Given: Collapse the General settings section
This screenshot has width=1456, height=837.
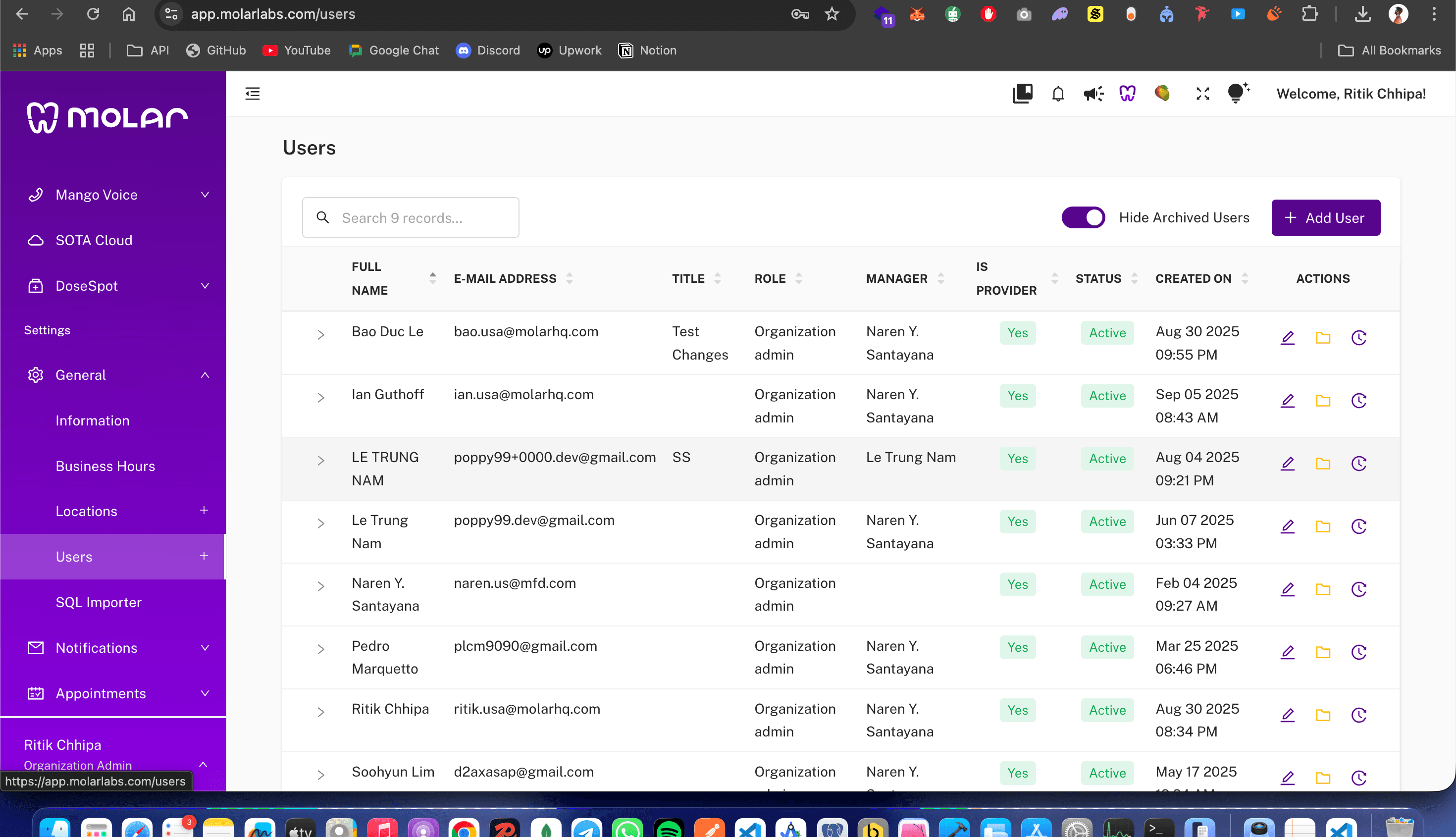Looking at the screenshot, I should 112,375.
